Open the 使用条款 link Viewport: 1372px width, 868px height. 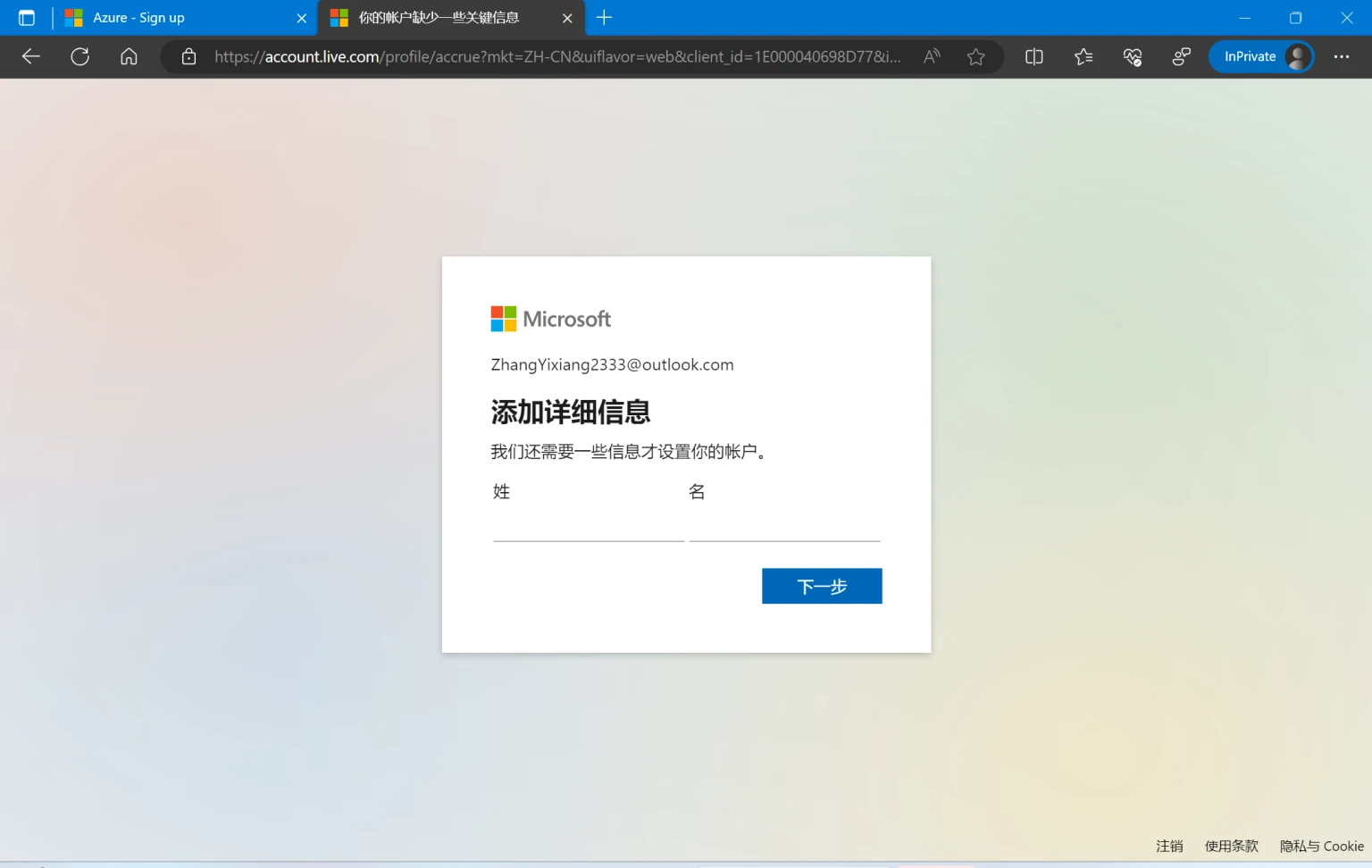(x=1231, y=846)
